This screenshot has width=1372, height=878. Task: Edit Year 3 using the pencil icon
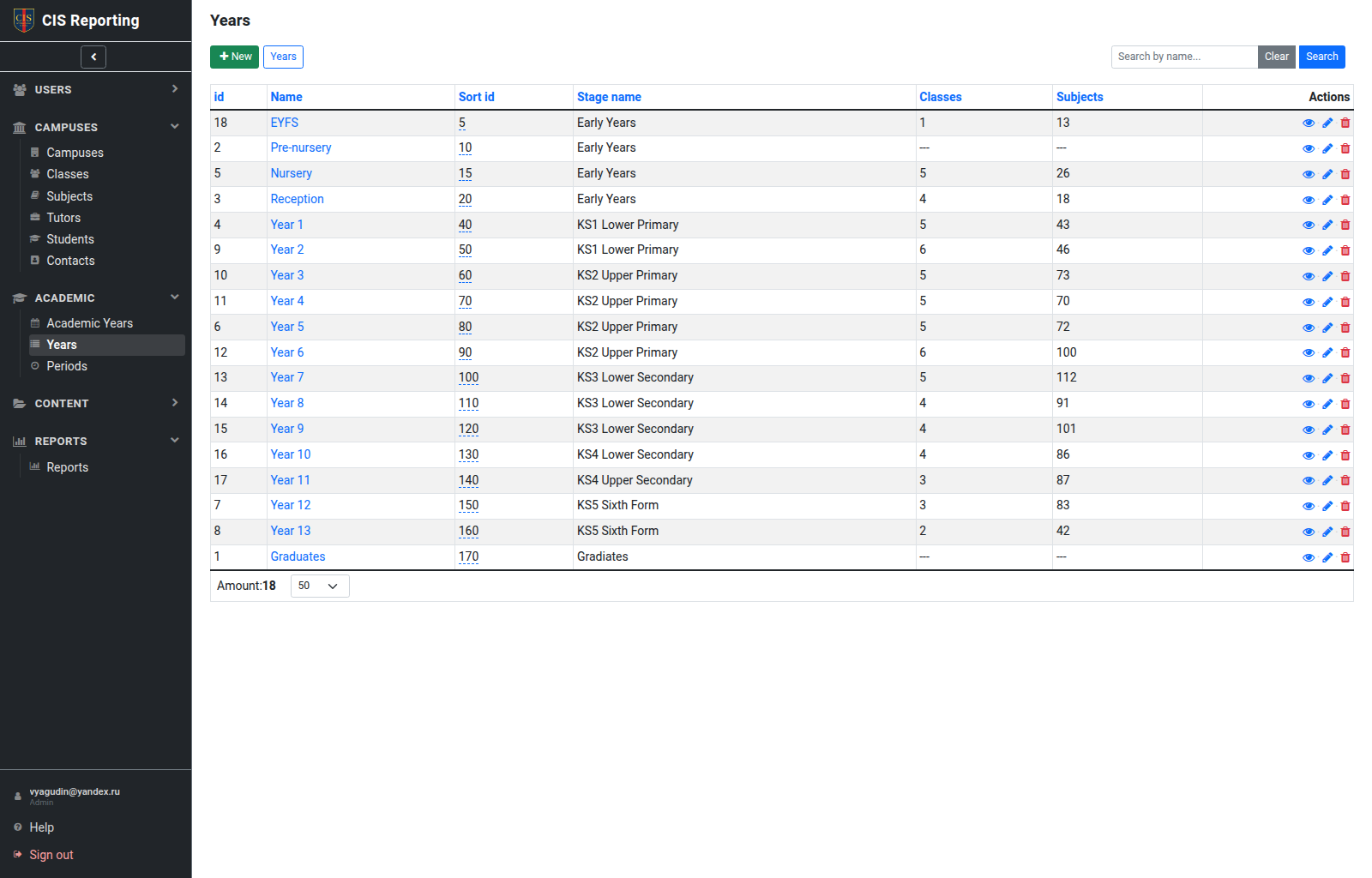coord(1327,276)
